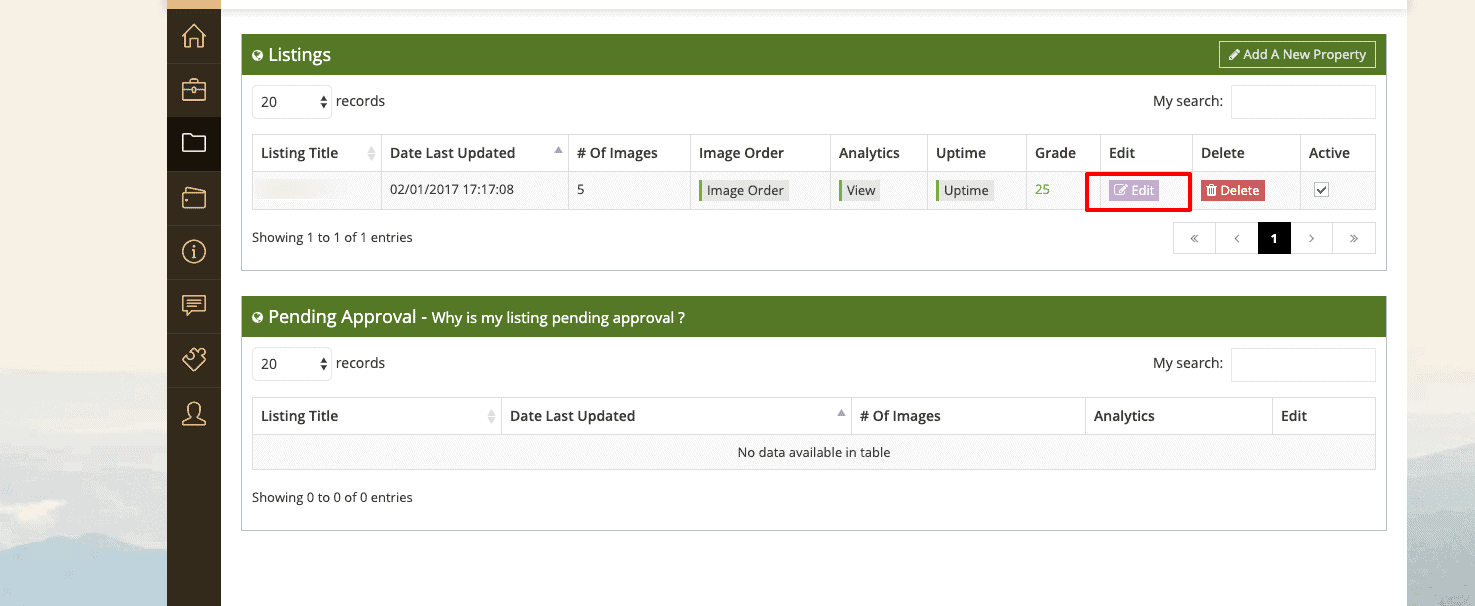Click the info circle sidebar icon
Viewport: 1475px width, 606px height.
[194, 252]
